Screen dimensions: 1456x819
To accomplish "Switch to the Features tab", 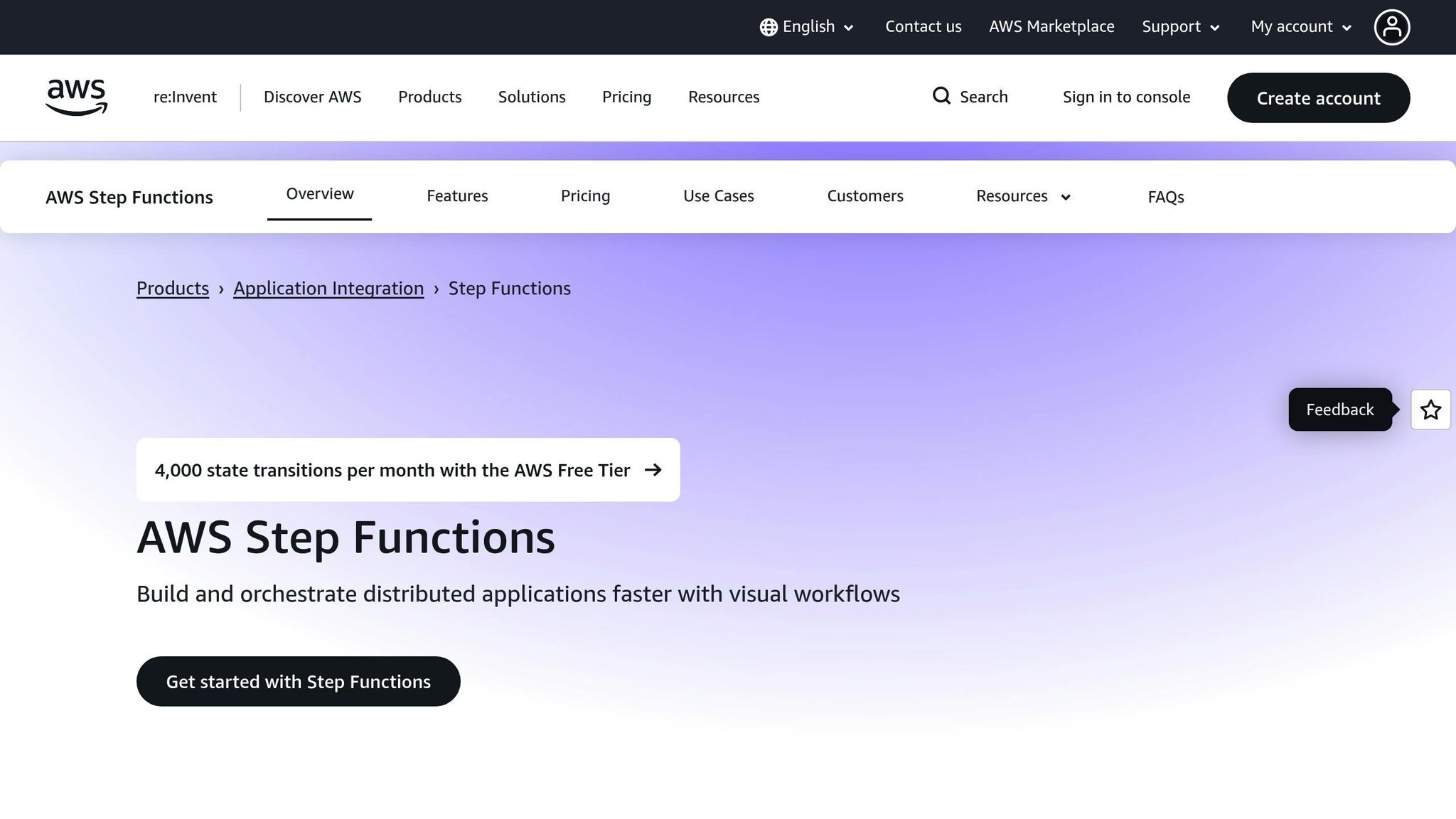I will 457,196.
